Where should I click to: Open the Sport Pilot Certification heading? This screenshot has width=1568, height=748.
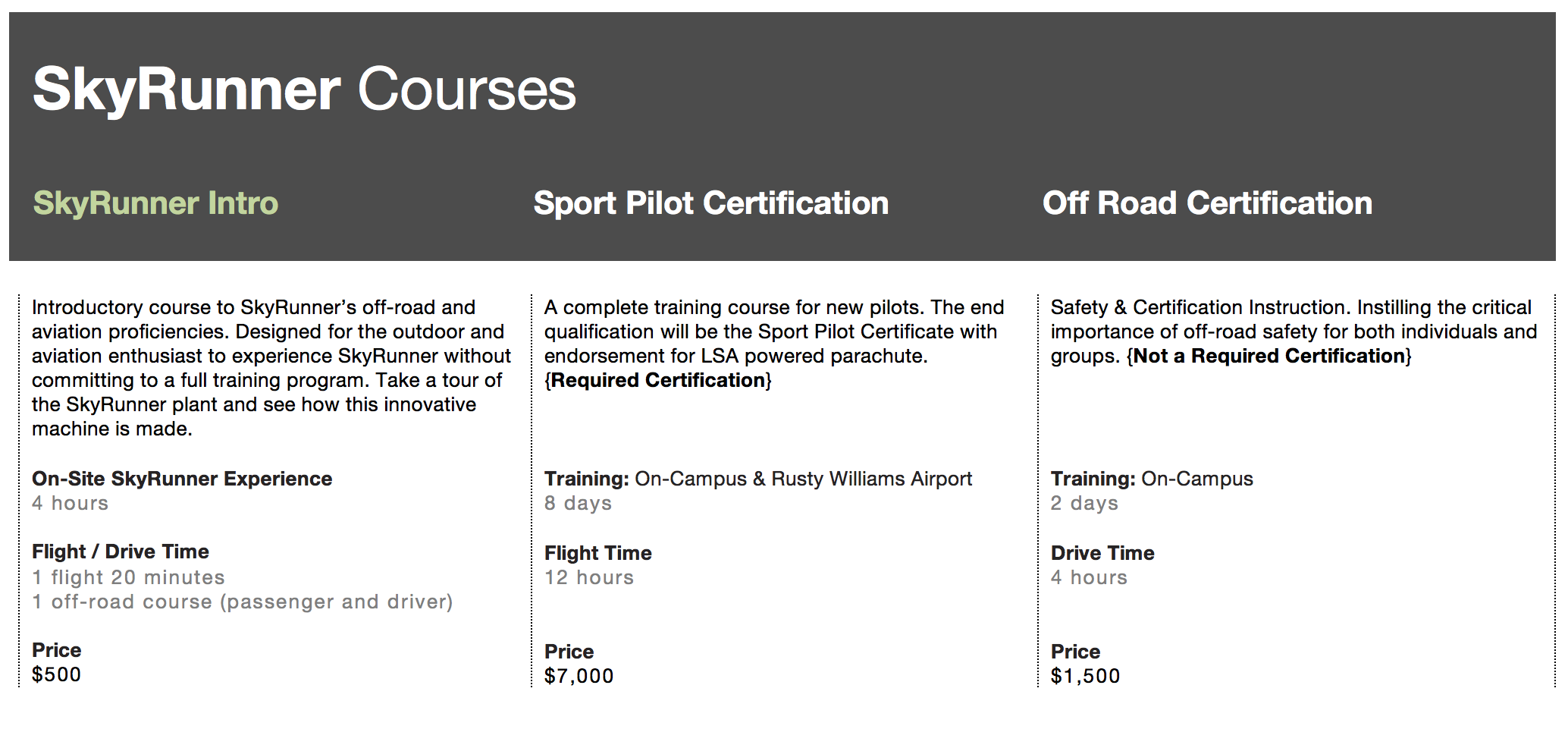tap(710, 203)
